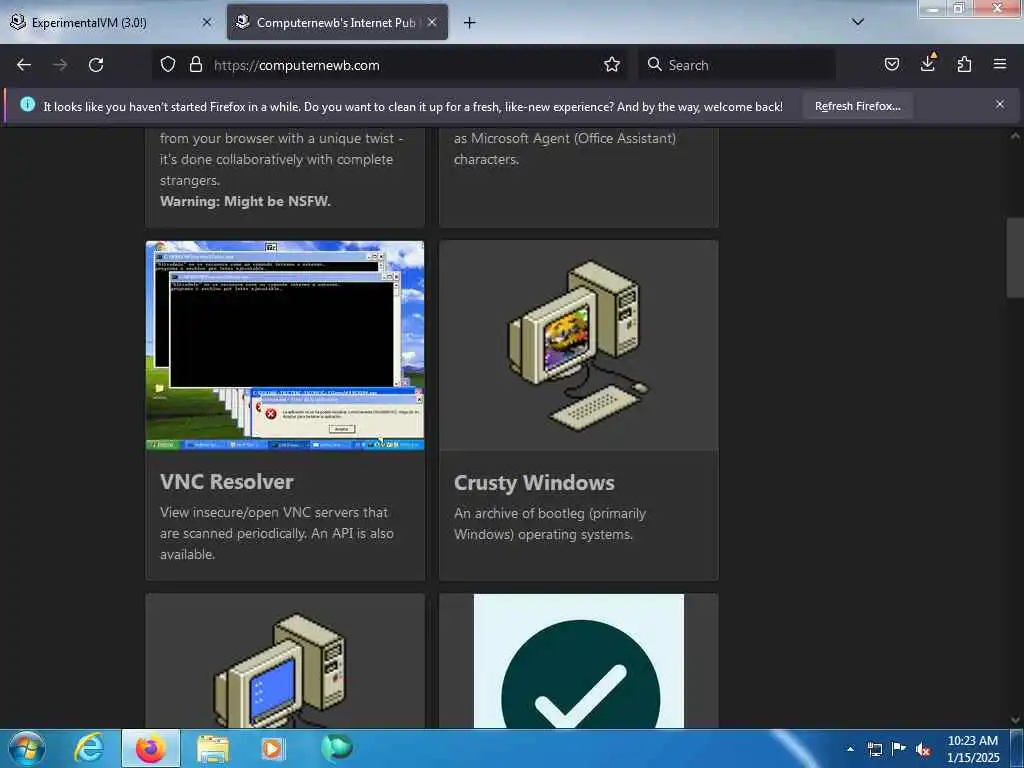
Task: Expand the list all tabs dropdown
Action: (x=858, y=22)
